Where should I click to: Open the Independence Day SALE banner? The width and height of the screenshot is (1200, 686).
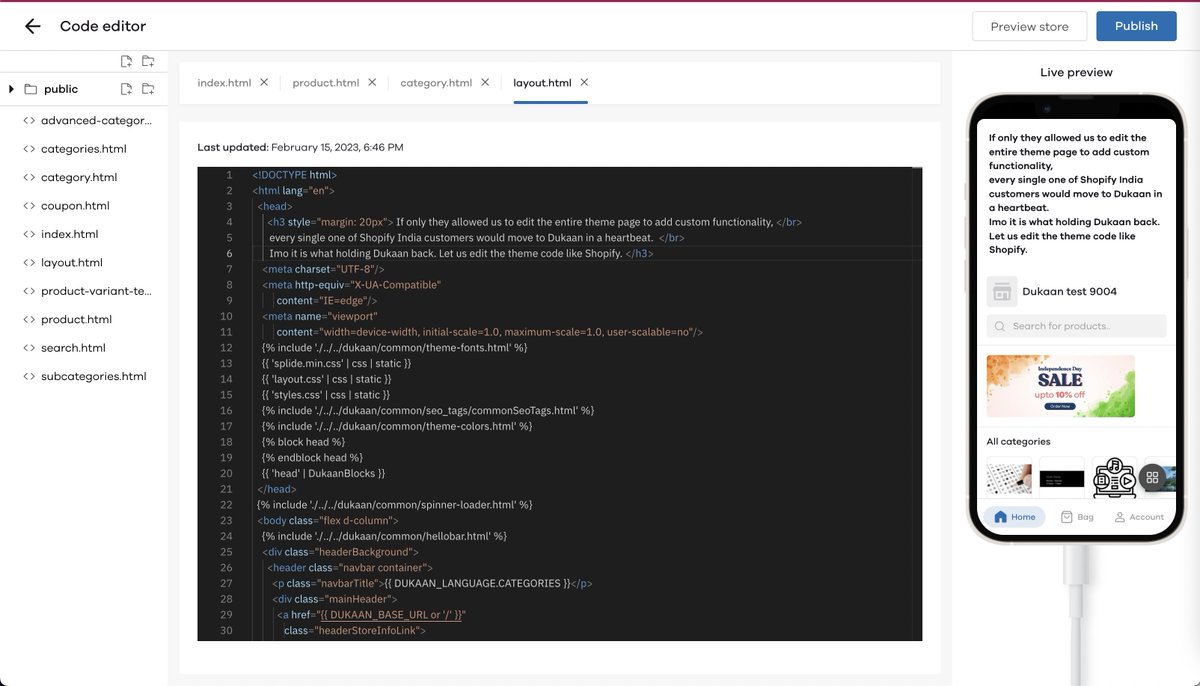(x=1060, y=386)
